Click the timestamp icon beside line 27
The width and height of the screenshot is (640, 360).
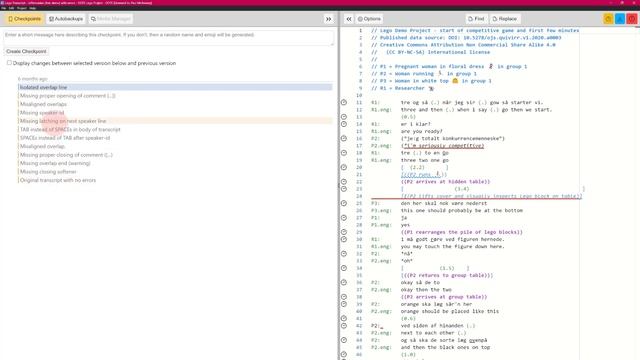tap(344, 218)
